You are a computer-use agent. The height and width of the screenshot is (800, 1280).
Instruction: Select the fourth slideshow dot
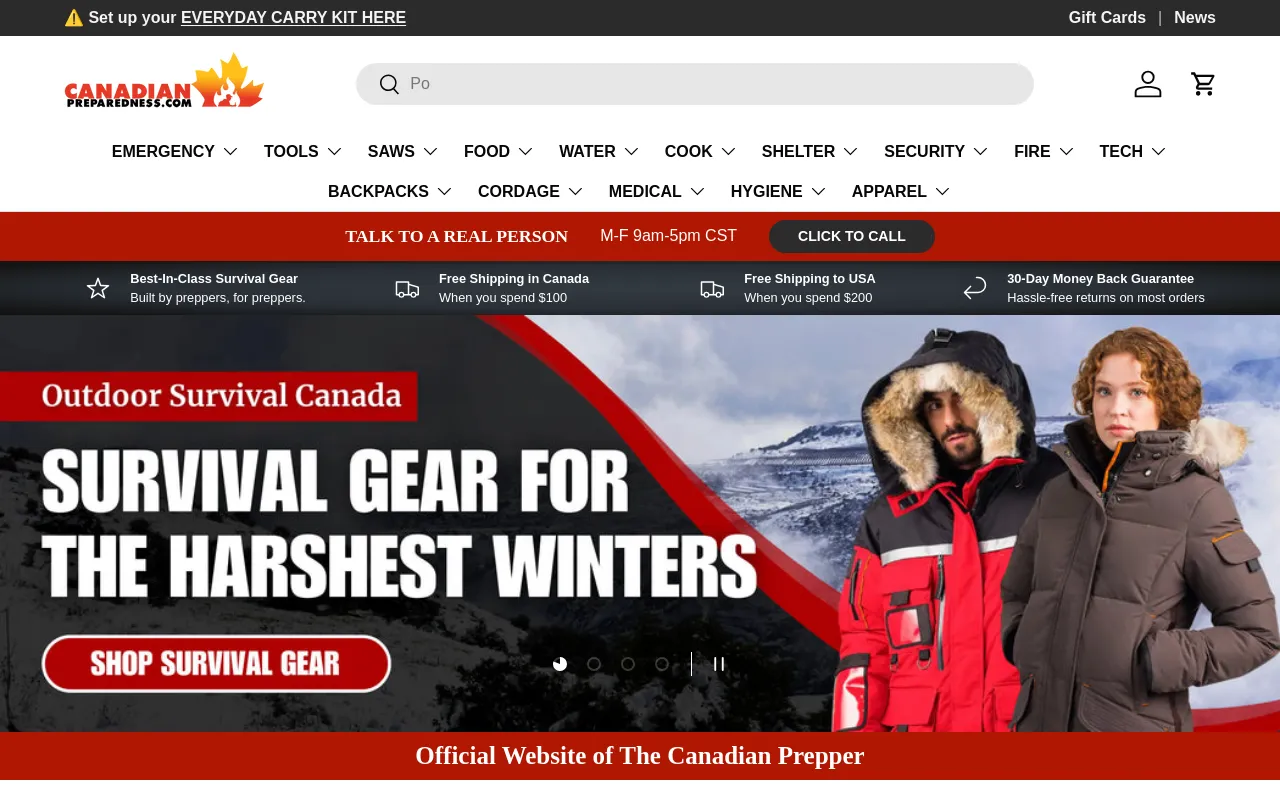(x=662, y=664)
